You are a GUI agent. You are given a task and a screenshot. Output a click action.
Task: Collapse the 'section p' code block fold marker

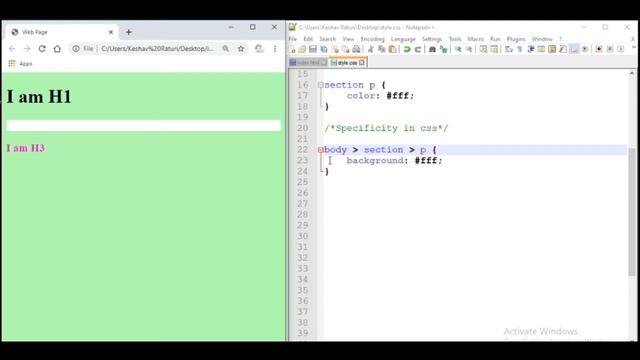(x=320, y=85)
